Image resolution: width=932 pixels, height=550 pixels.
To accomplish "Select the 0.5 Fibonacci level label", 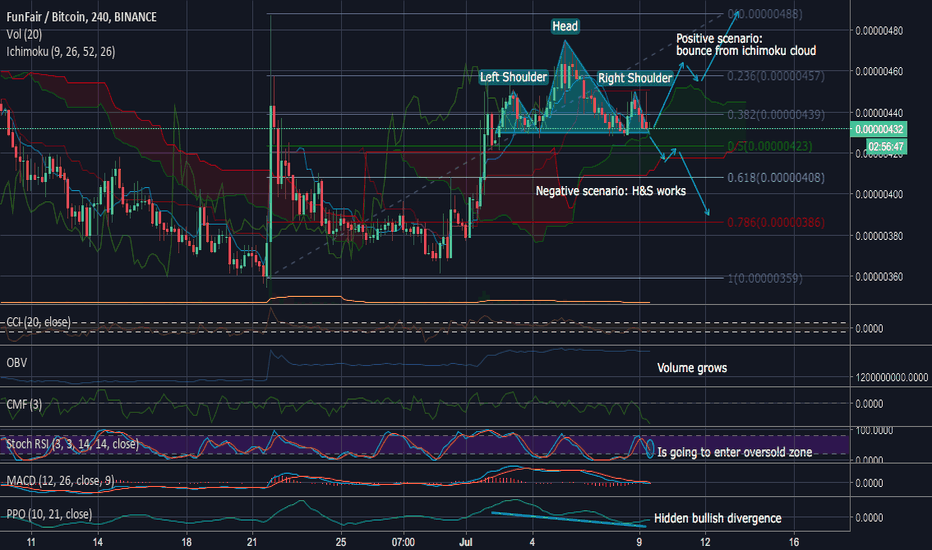I will click(770, 146).
